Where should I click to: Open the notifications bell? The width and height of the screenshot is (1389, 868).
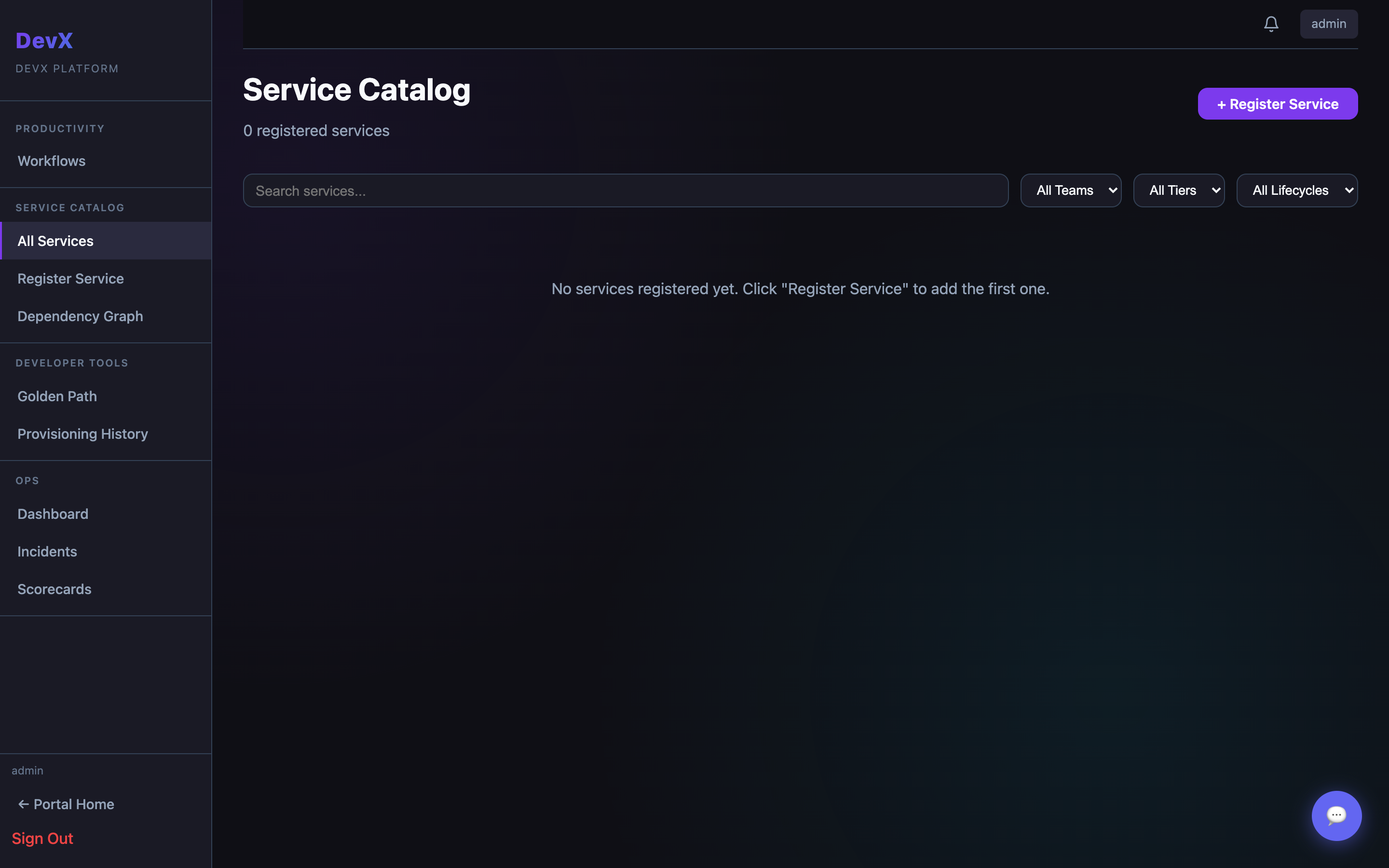tap(1270, 24)
